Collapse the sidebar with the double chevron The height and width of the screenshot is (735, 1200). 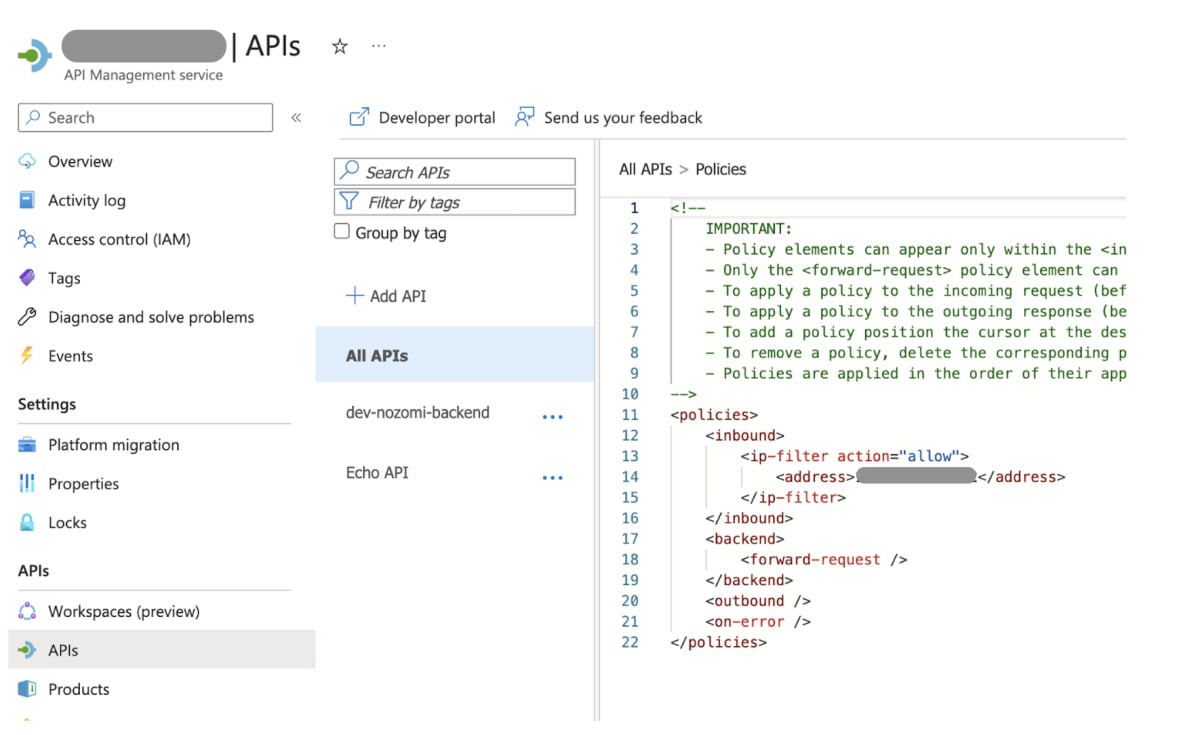(296, 118)
